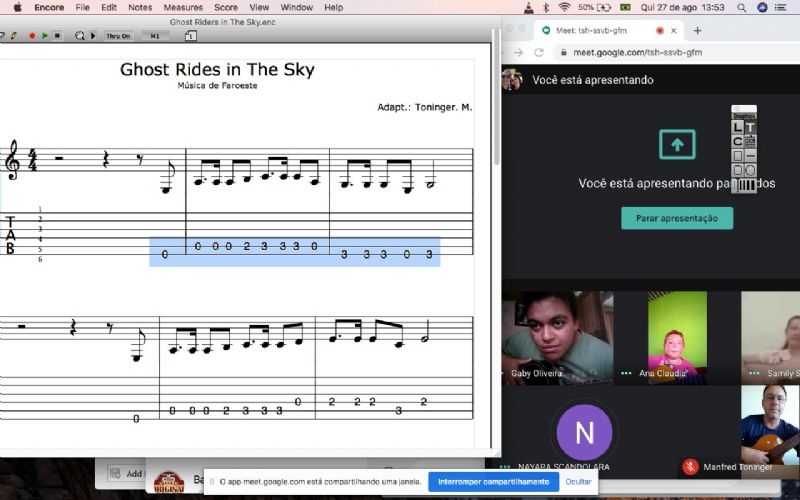Click the Adapt.: Toninger. M. text
800x500 pixels.
click(x=424, y=107)
